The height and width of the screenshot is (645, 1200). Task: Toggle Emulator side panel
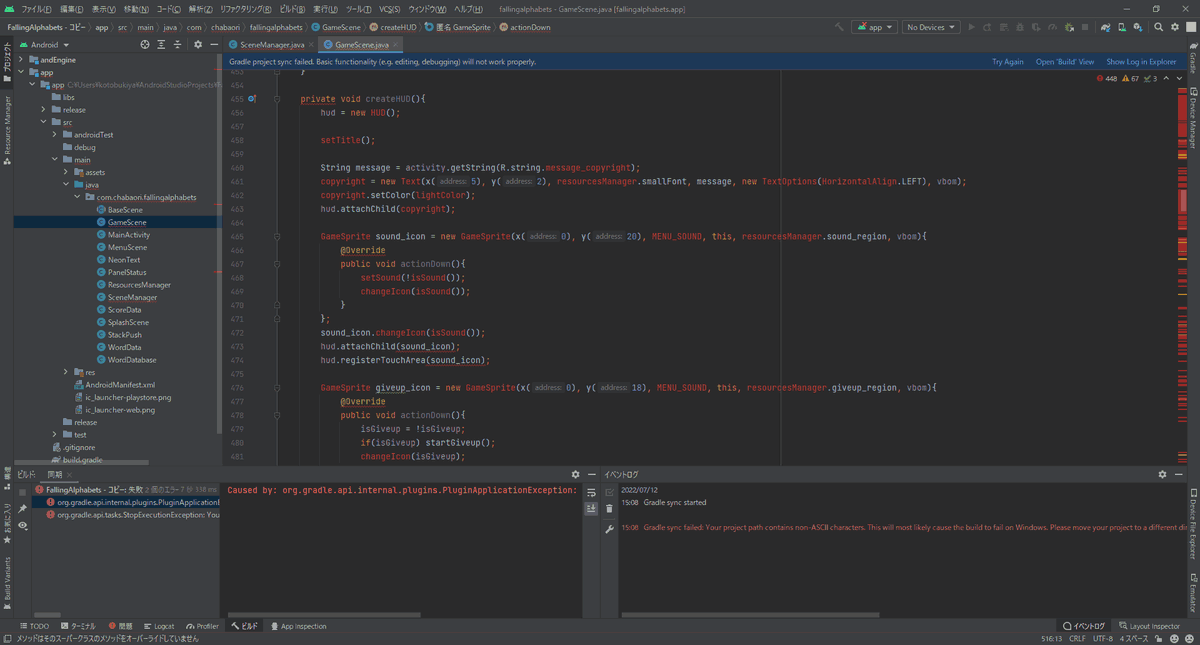[1193, 593]
